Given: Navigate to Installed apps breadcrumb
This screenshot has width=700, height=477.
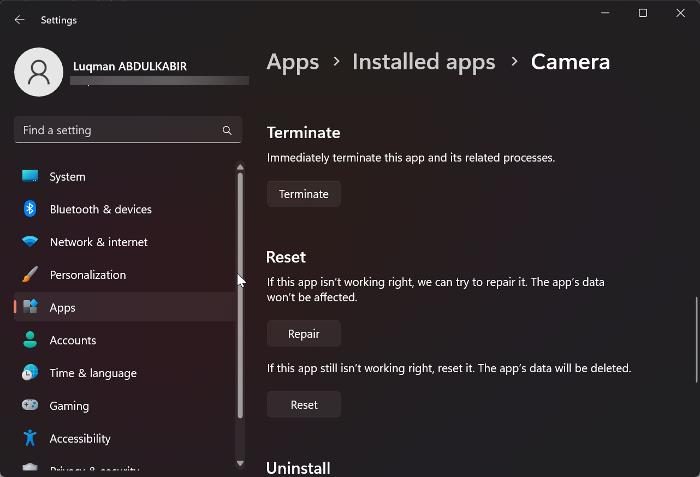Looking at the screenshot, I should [x=424, y=62].
